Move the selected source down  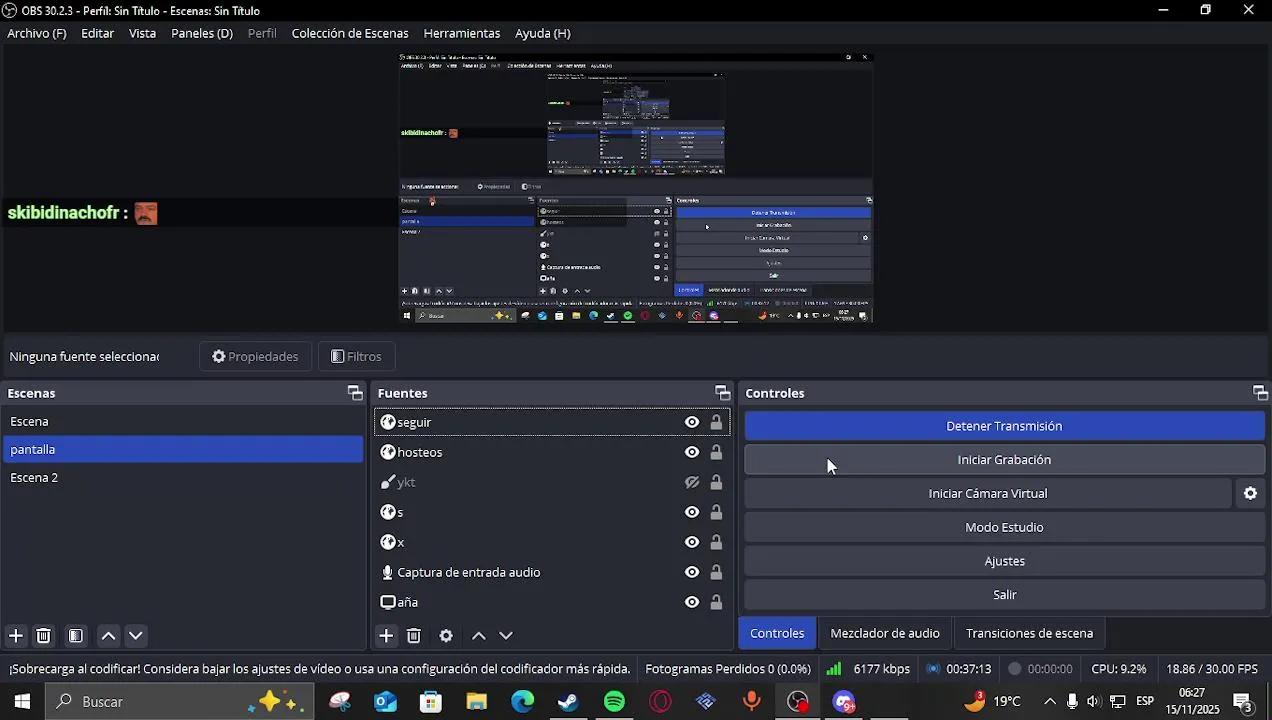[506, 636]
